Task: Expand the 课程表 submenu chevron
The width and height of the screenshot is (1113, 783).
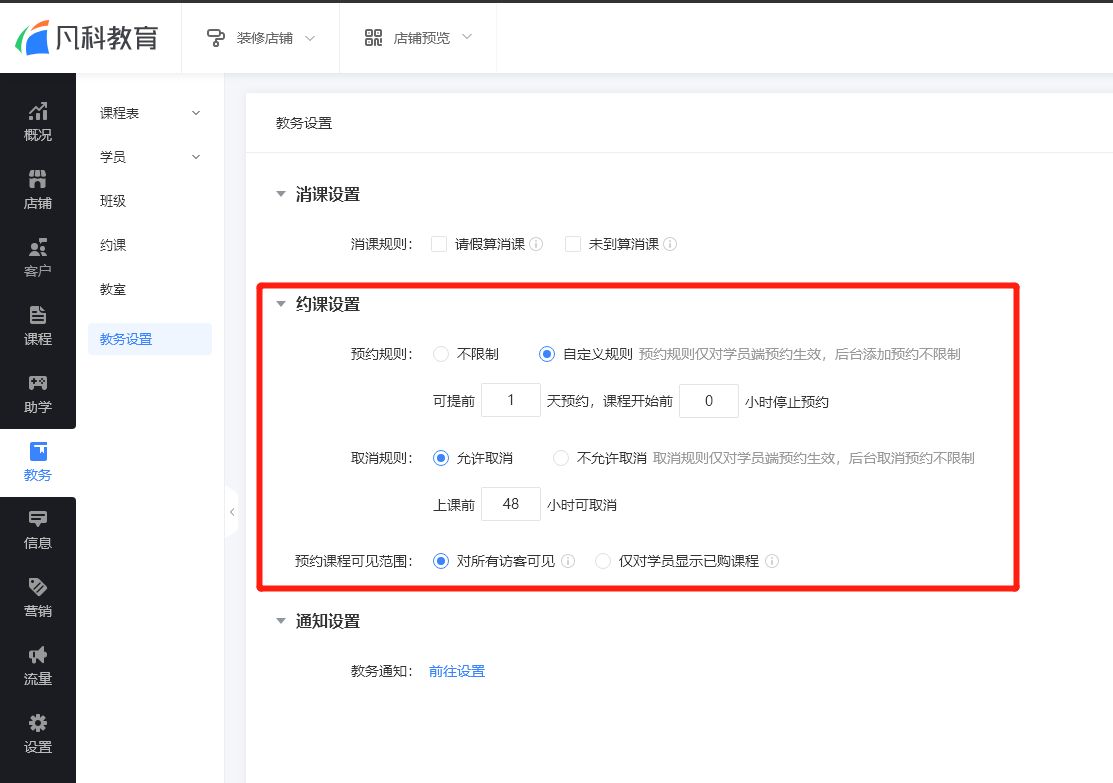Action: [x=196, y=113]
